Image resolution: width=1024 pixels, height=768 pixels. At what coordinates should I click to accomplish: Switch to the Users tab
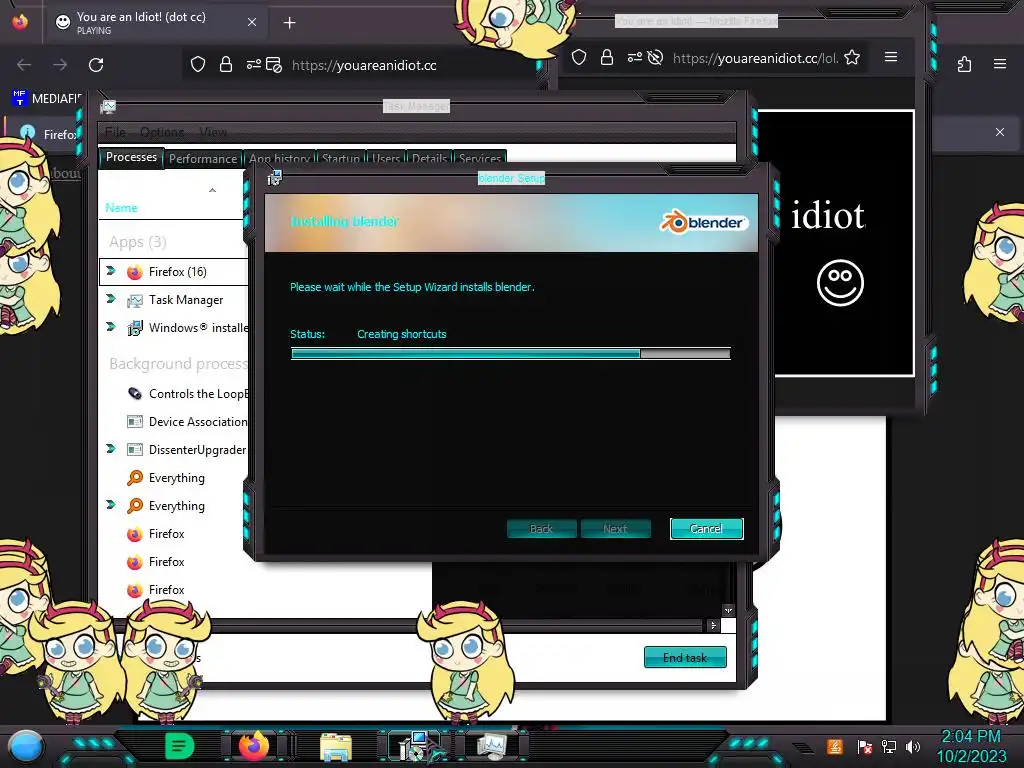(x=385, y=159)
